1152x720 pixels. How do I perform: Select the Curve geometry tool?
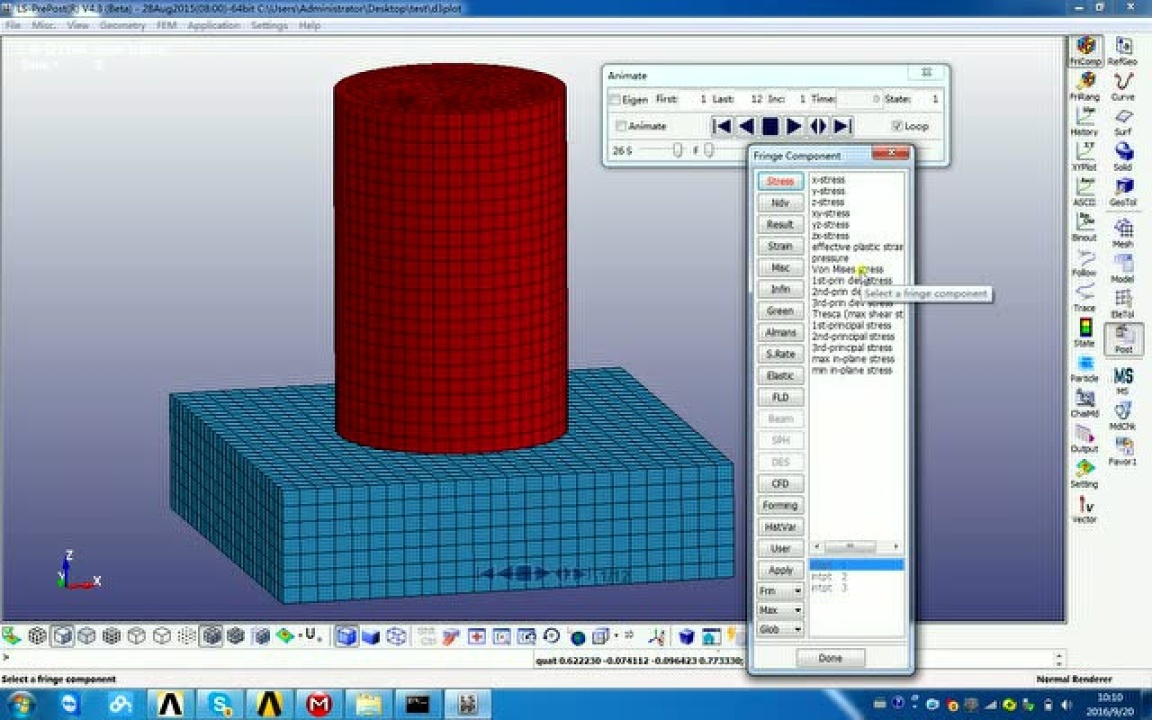point(1123,85)
